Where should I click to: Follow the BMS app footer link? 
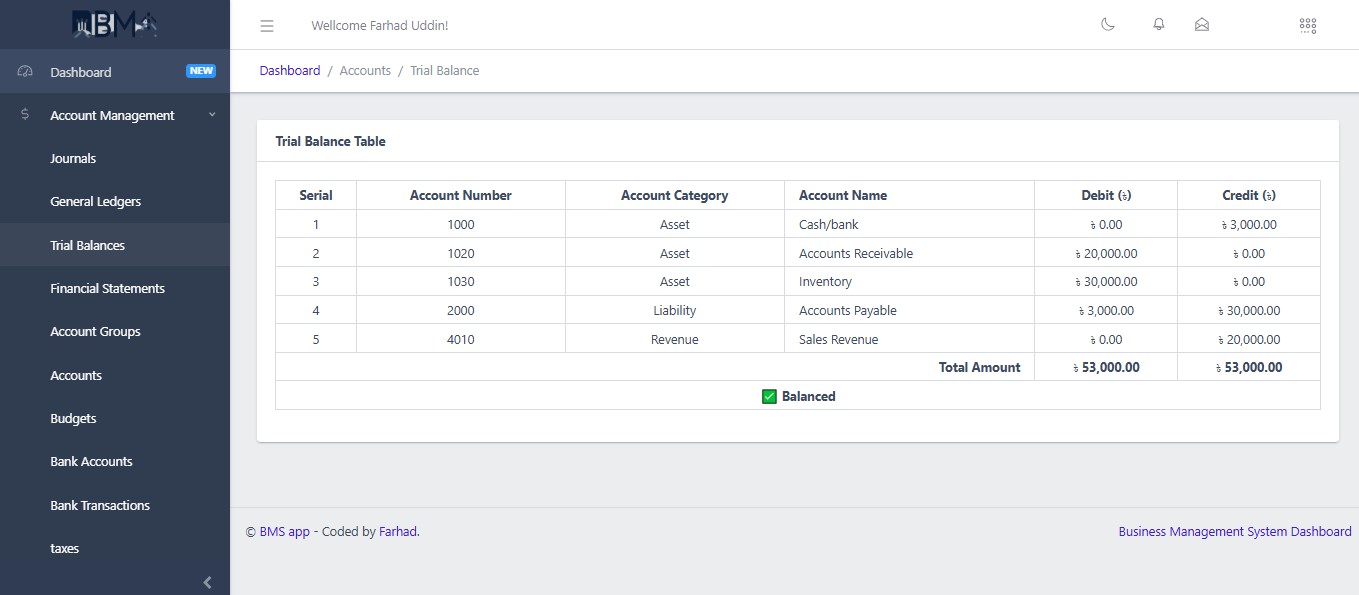285,532
